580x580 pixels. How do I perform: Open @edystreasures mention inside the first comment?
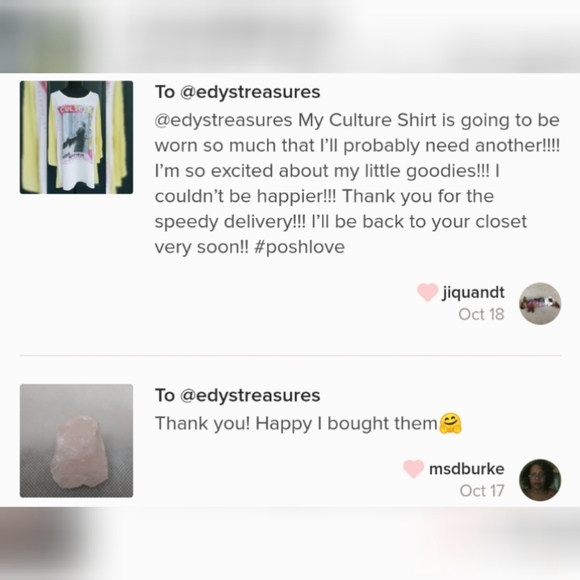(x=223, y=120)
